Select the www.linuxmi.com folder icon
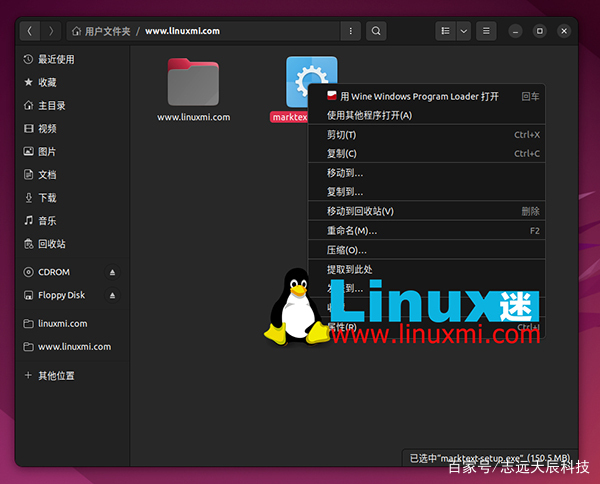 click(193, 82)
